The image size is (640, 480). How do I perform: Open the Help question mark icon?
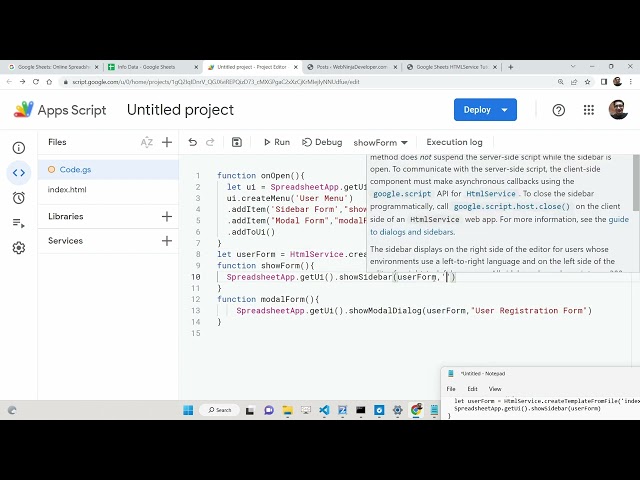coord(559,110)
